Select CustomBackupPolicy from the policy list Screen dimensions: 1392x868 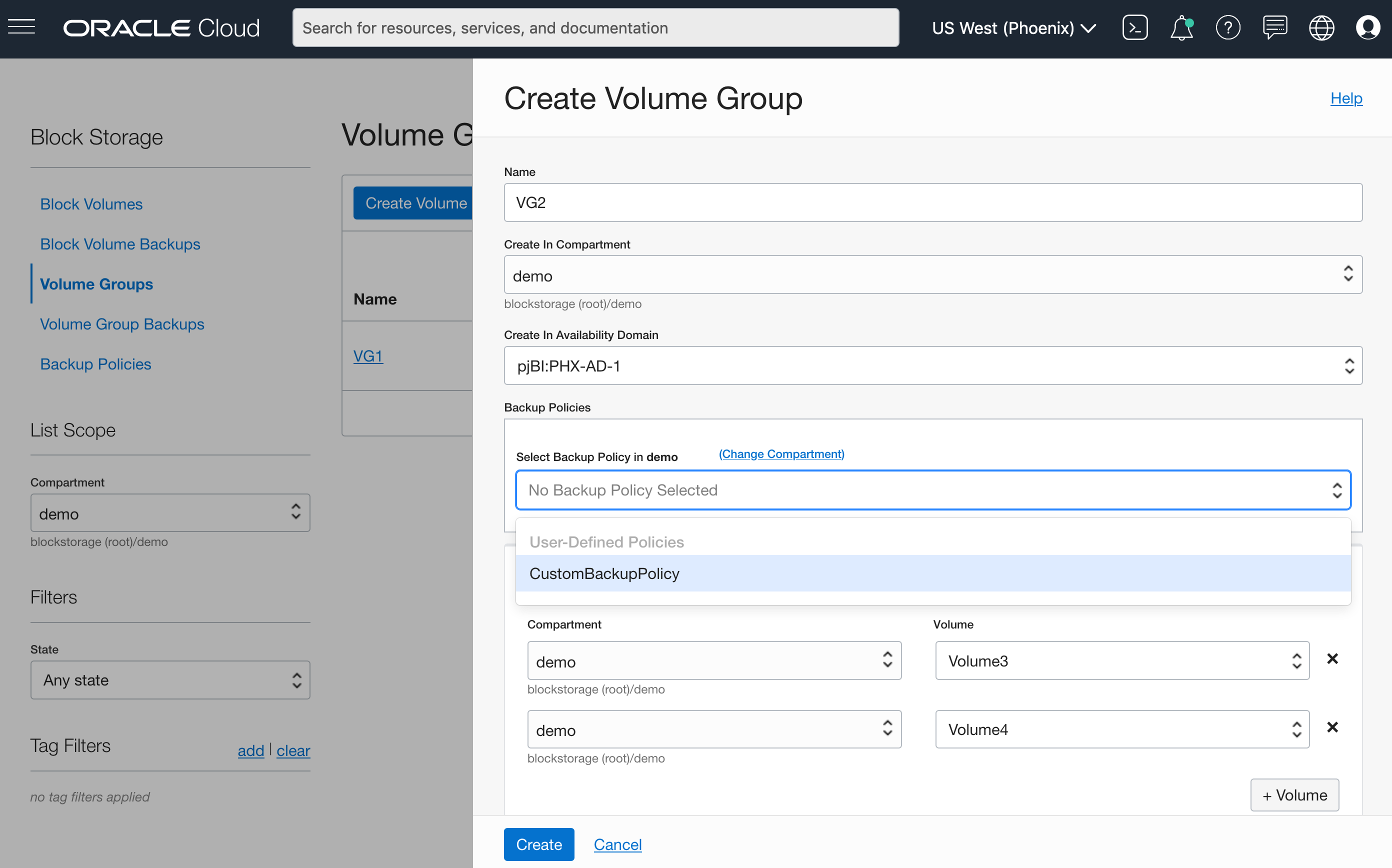click(604, 573)
